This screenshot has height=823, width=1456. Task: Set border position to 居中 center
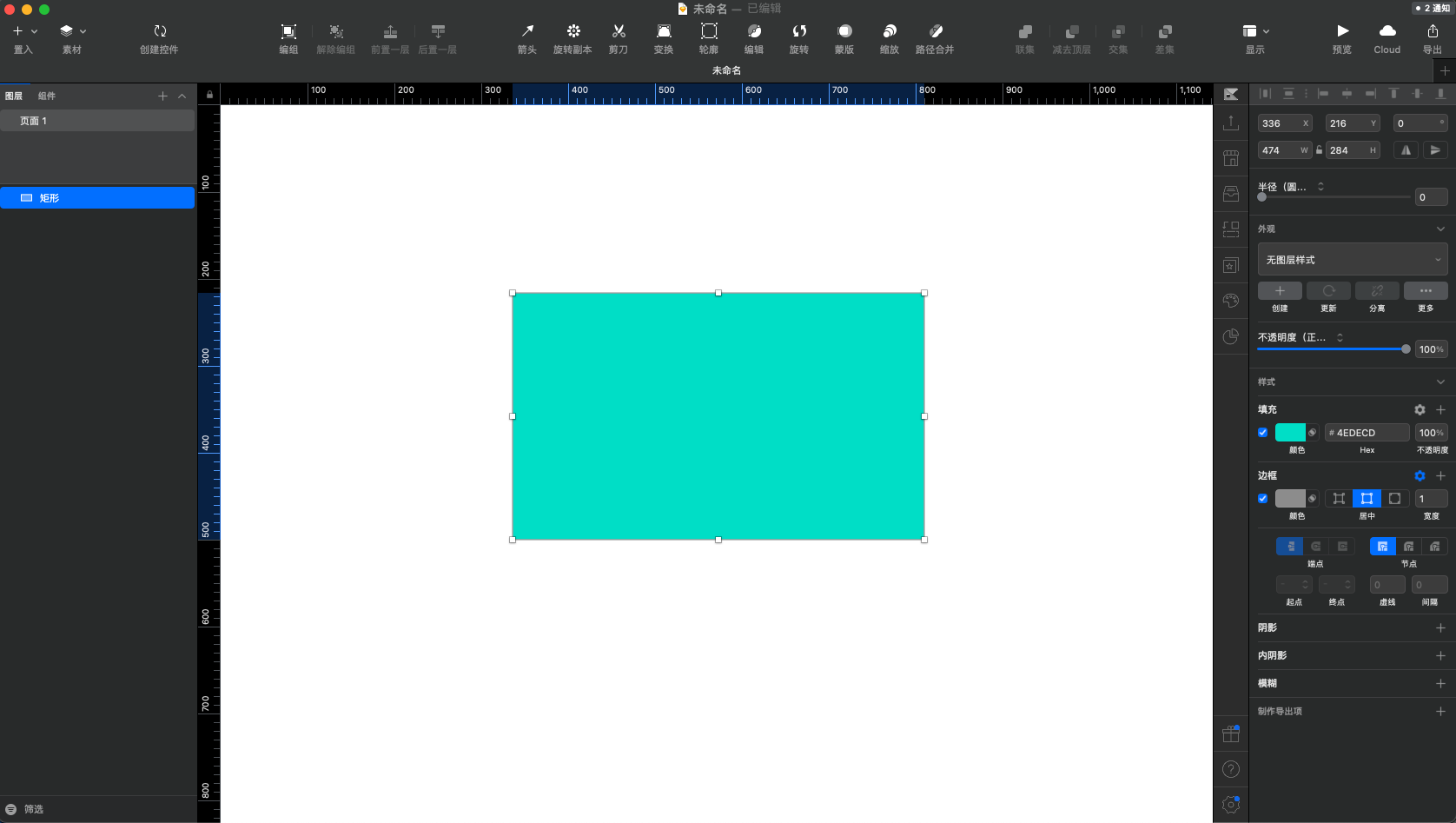pos(1367,499)
